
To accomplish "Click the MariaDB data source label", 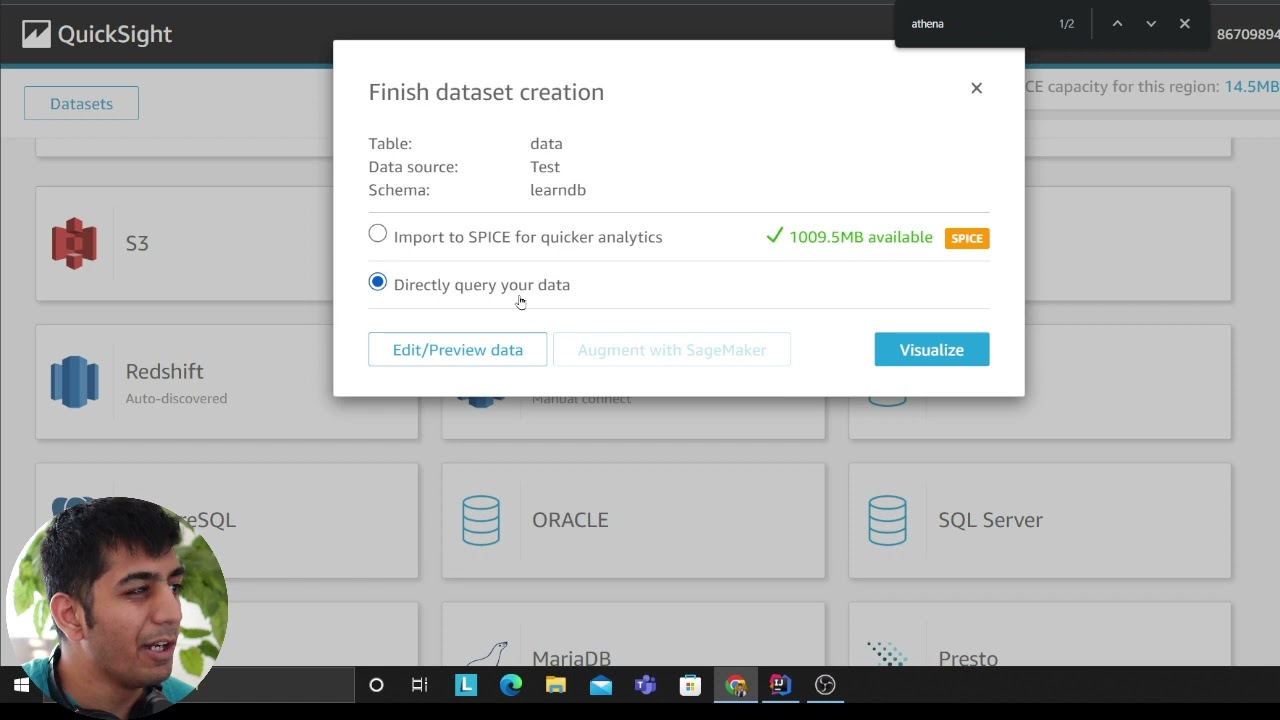I will click(x=571, y=658).
